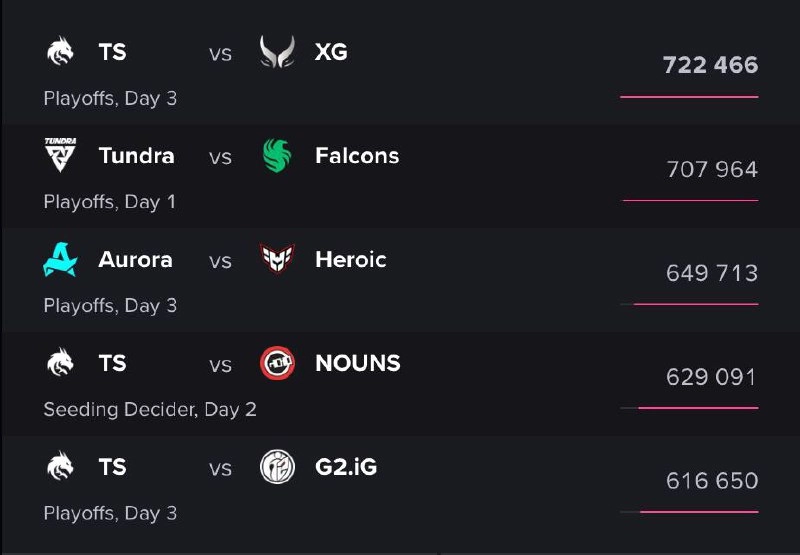Click the 722 466 viewers bar

pos(689,96)
